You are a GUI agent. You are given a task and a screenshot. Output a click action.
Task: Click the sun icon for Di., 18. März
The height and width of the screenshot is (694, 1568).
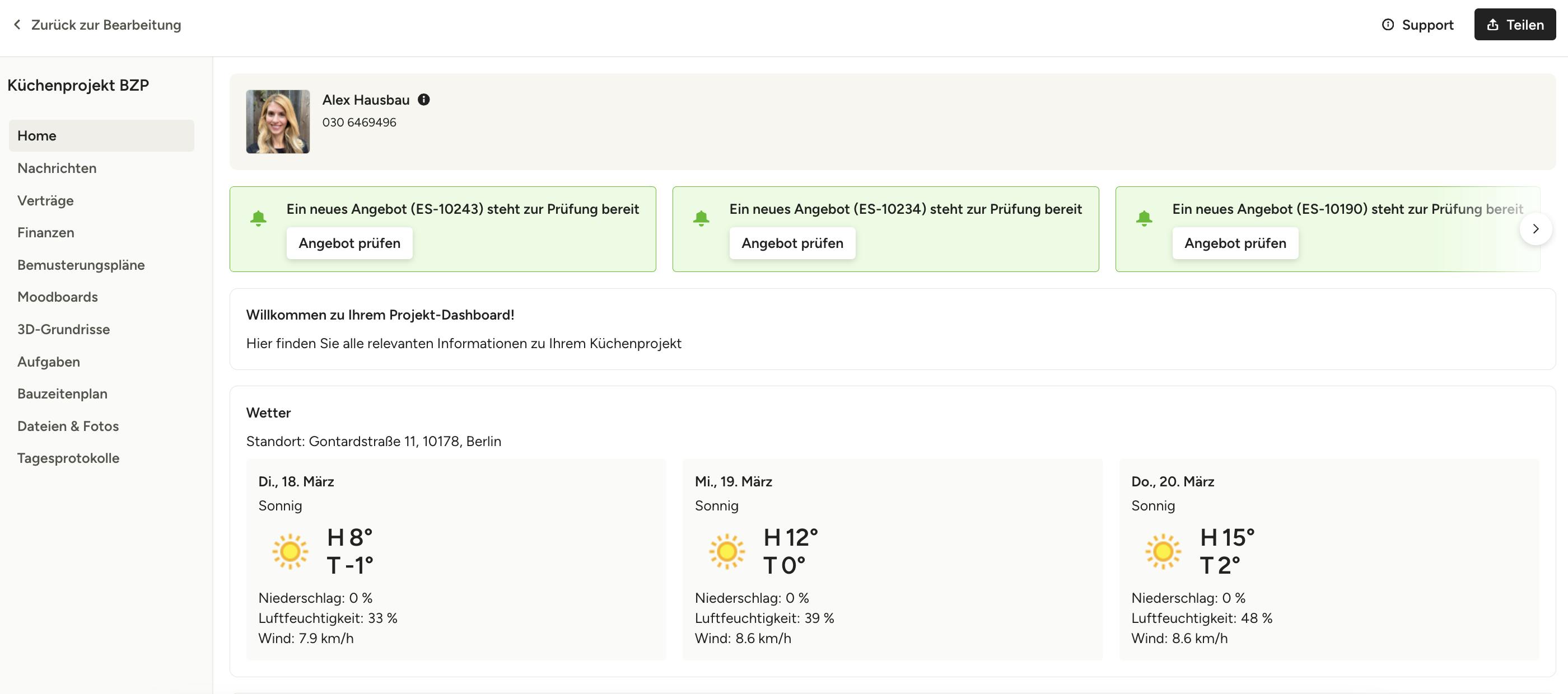[290, 551]
